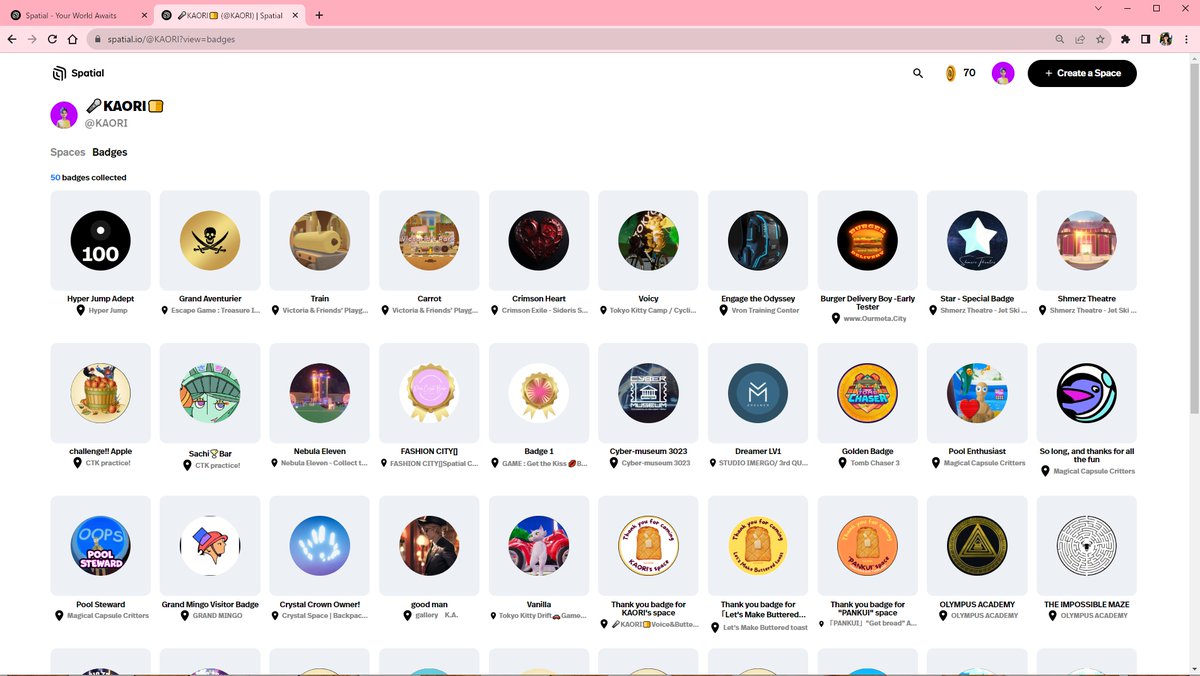Open the Grand Aventurier skull badge

pos(210,241)
